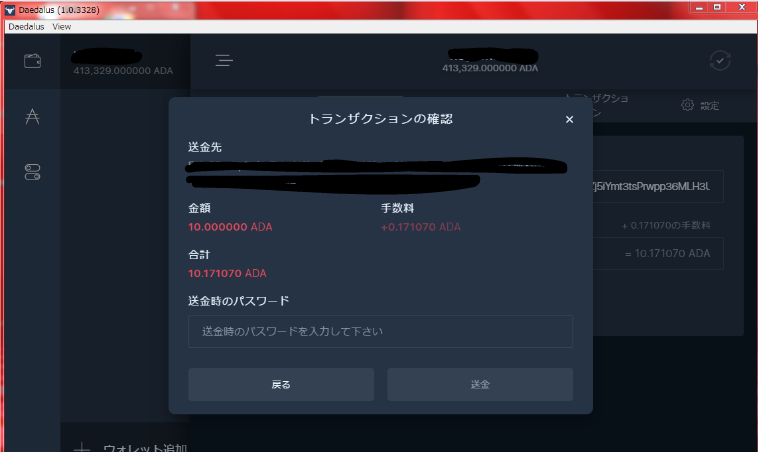Click the 10.171070 ADA total amount field
The height and width of the screenshot is (452, 758).
coord(657,253)
